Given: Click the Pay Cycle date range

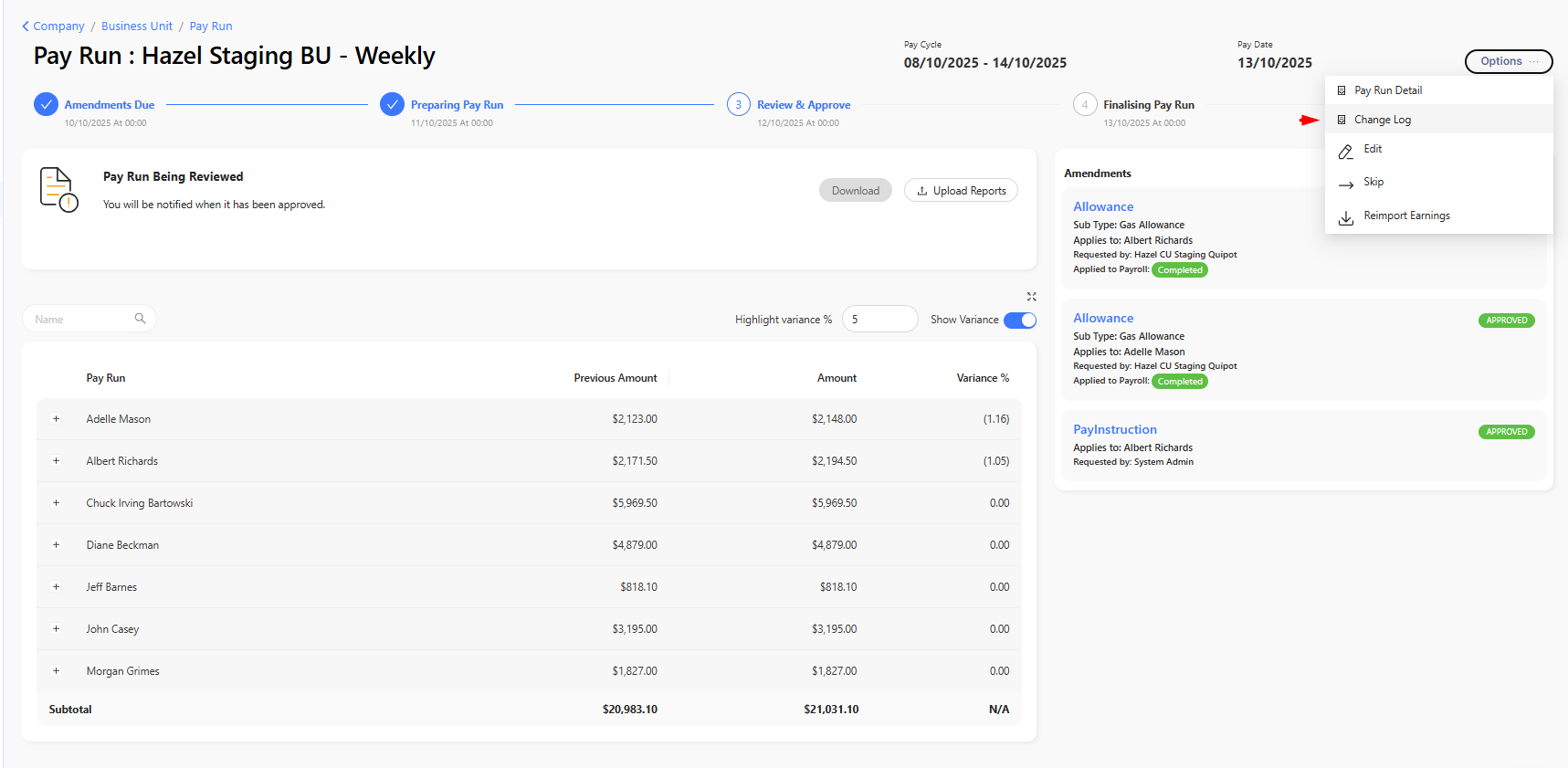Looking at the screenshot, I should [x=985, y=63].
